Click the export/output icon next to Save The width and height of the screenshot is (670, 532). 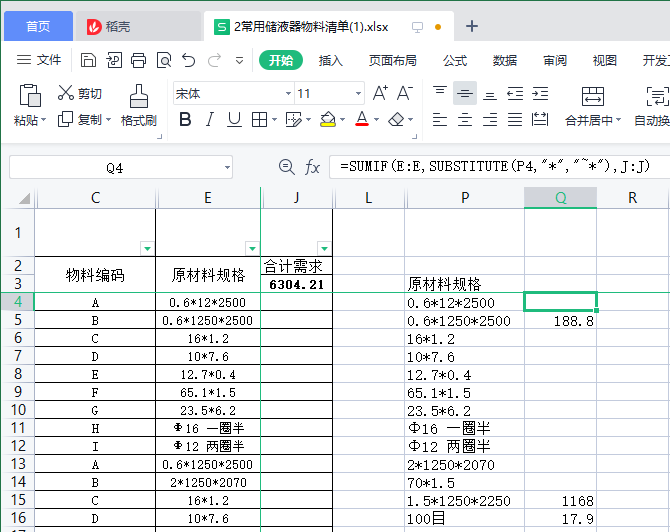114,60
